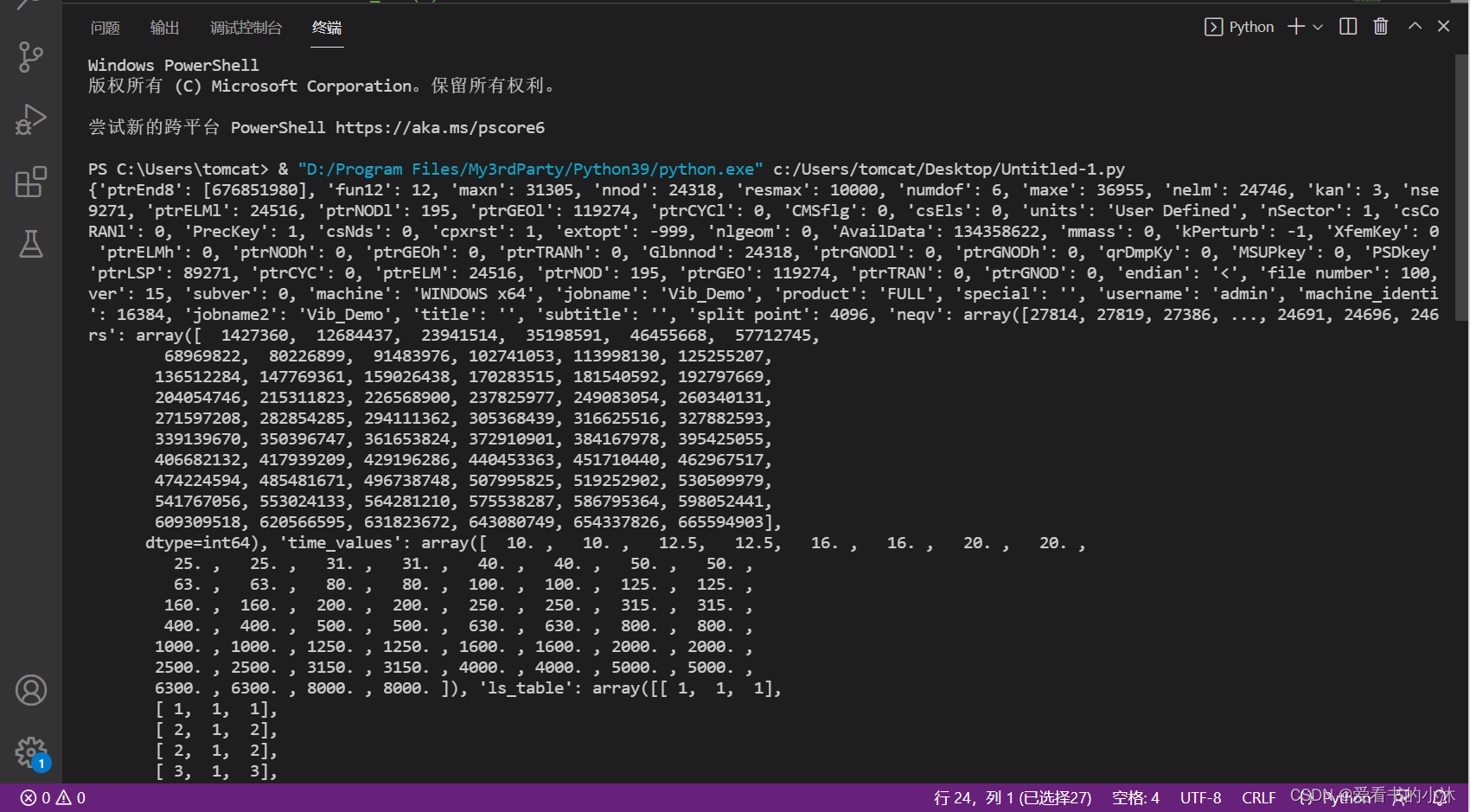Click the 行 24, 列 1 cursor position
The height and width of the screenshot is (812, 1470).
coord(1013,798)
